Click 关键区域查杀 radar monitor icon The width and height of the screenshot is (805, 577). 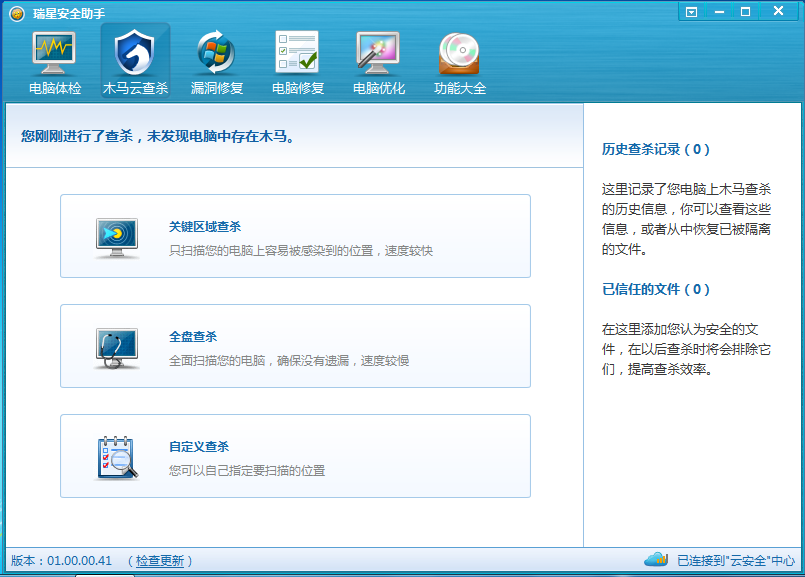(x=117, y=238)
